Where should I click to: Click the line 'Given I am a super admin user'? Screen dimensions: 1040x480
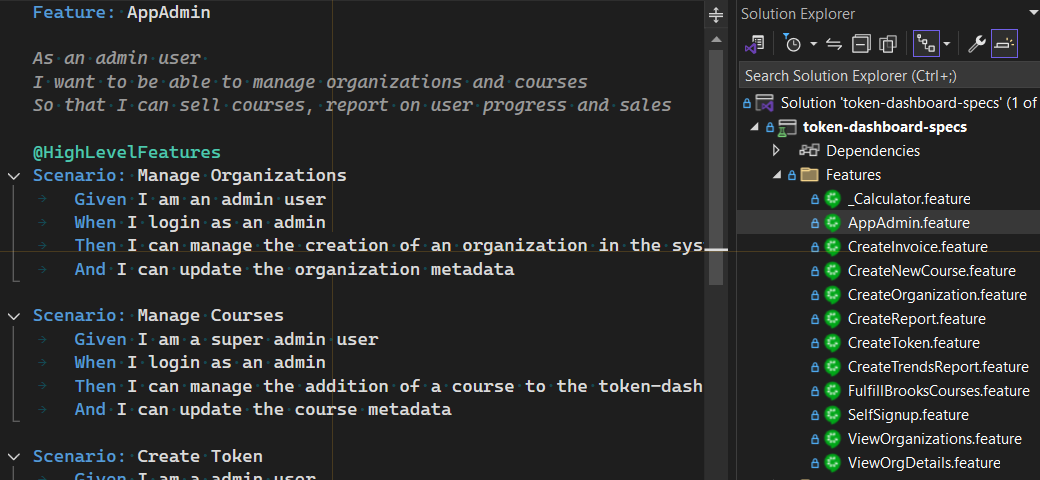pos(226,339)
